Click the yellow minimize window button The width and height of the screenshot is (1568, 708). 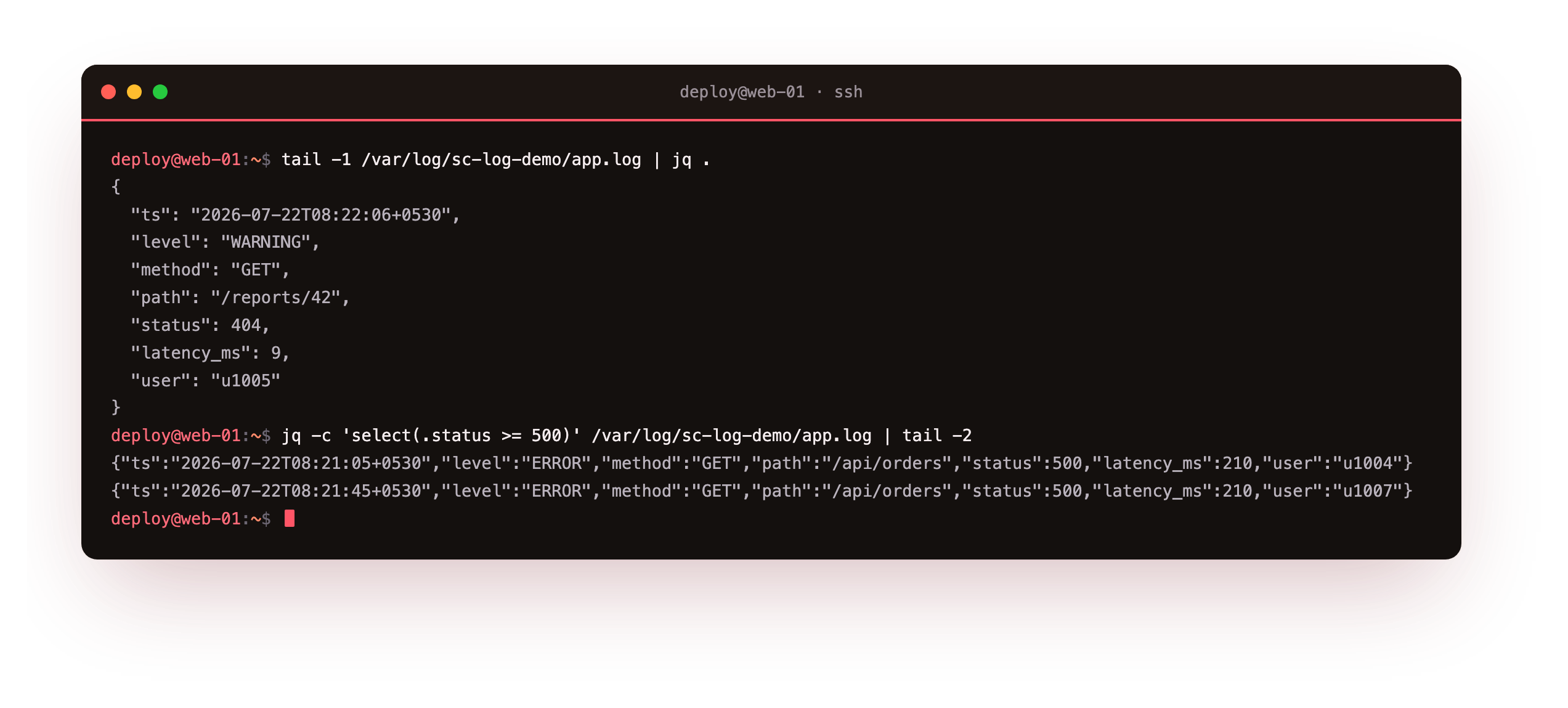(134, 92)
